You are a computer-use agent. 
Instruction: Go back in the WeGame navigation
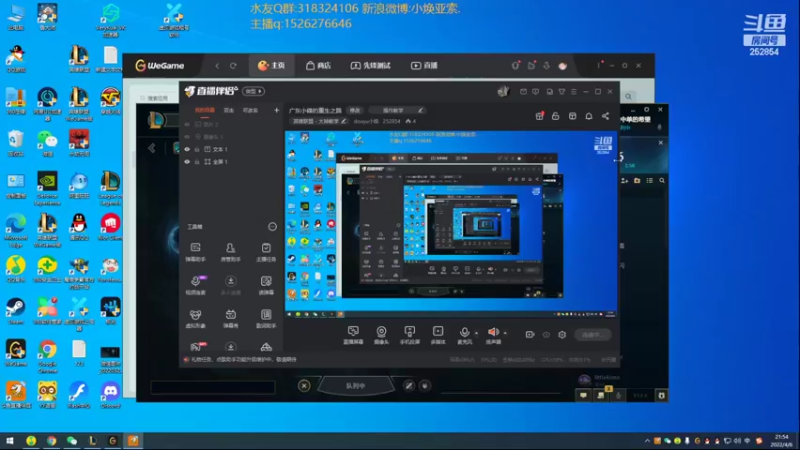click(x=217, y=65)
